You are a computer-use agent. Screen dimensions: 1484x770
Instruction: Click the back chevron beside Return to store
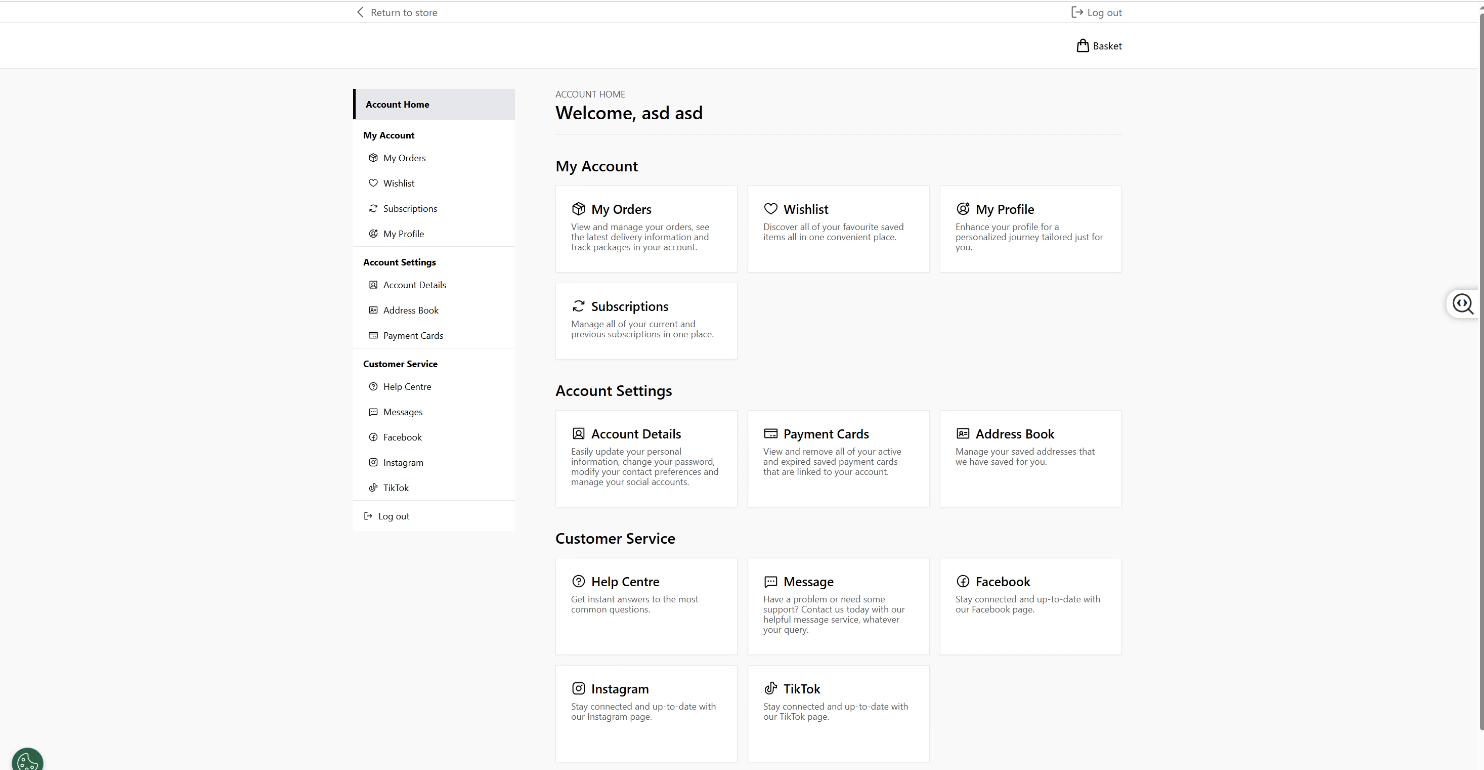[x=361, y=13]
